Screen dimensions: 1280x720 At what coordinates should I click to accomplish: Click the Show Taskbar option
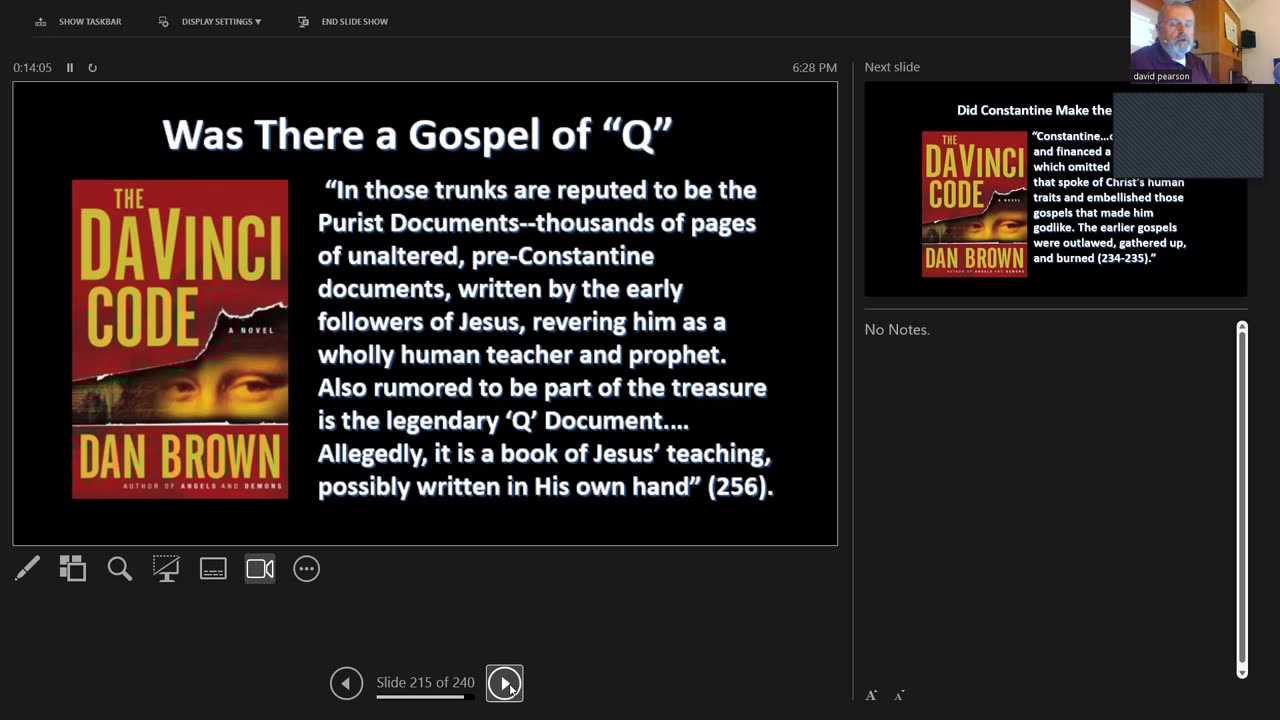[78, 21]
